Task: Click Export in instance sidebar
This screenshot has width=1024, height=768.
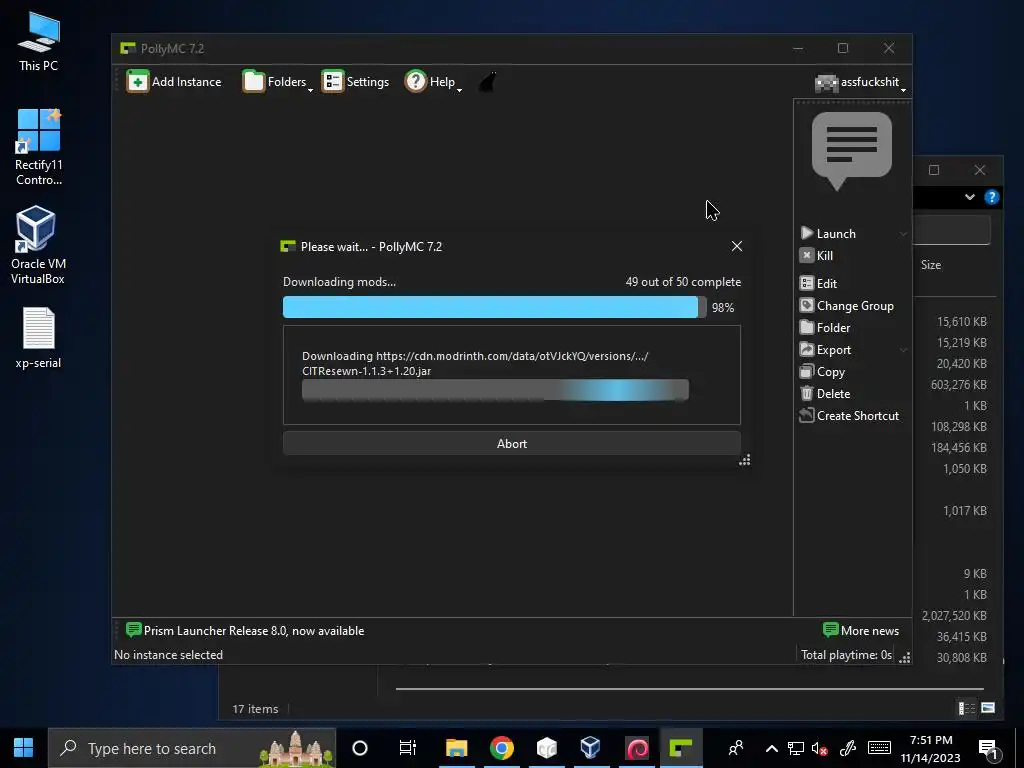Action: tap(826, 350)
